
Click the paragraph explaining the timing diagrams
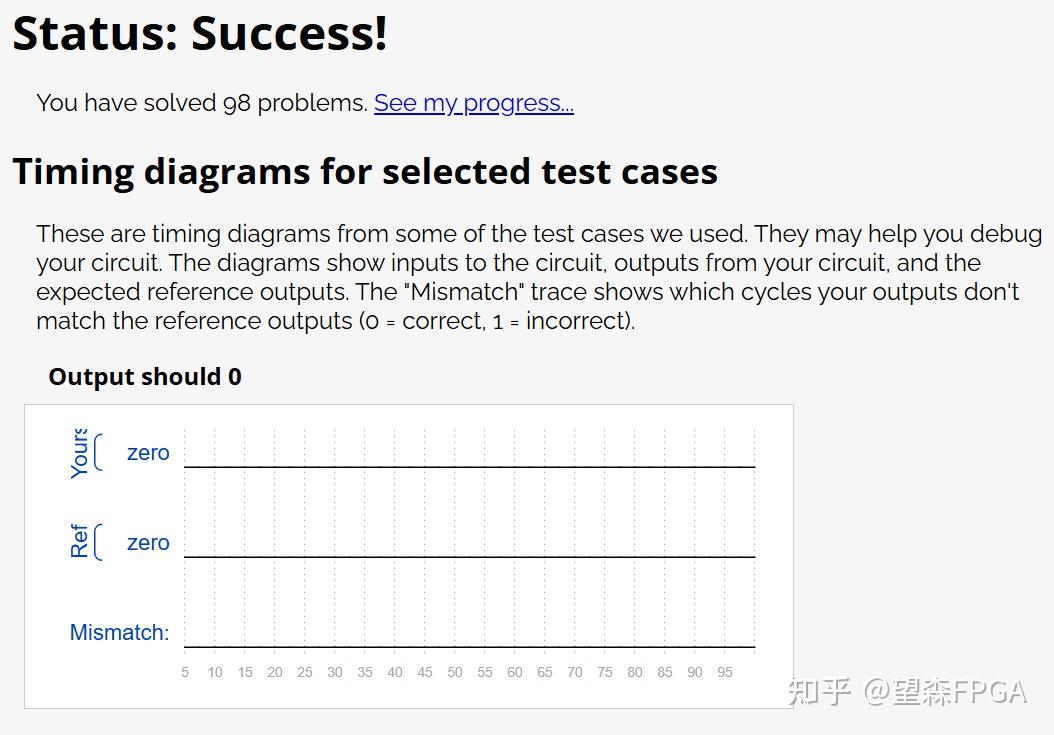click(x=538, y=277)
